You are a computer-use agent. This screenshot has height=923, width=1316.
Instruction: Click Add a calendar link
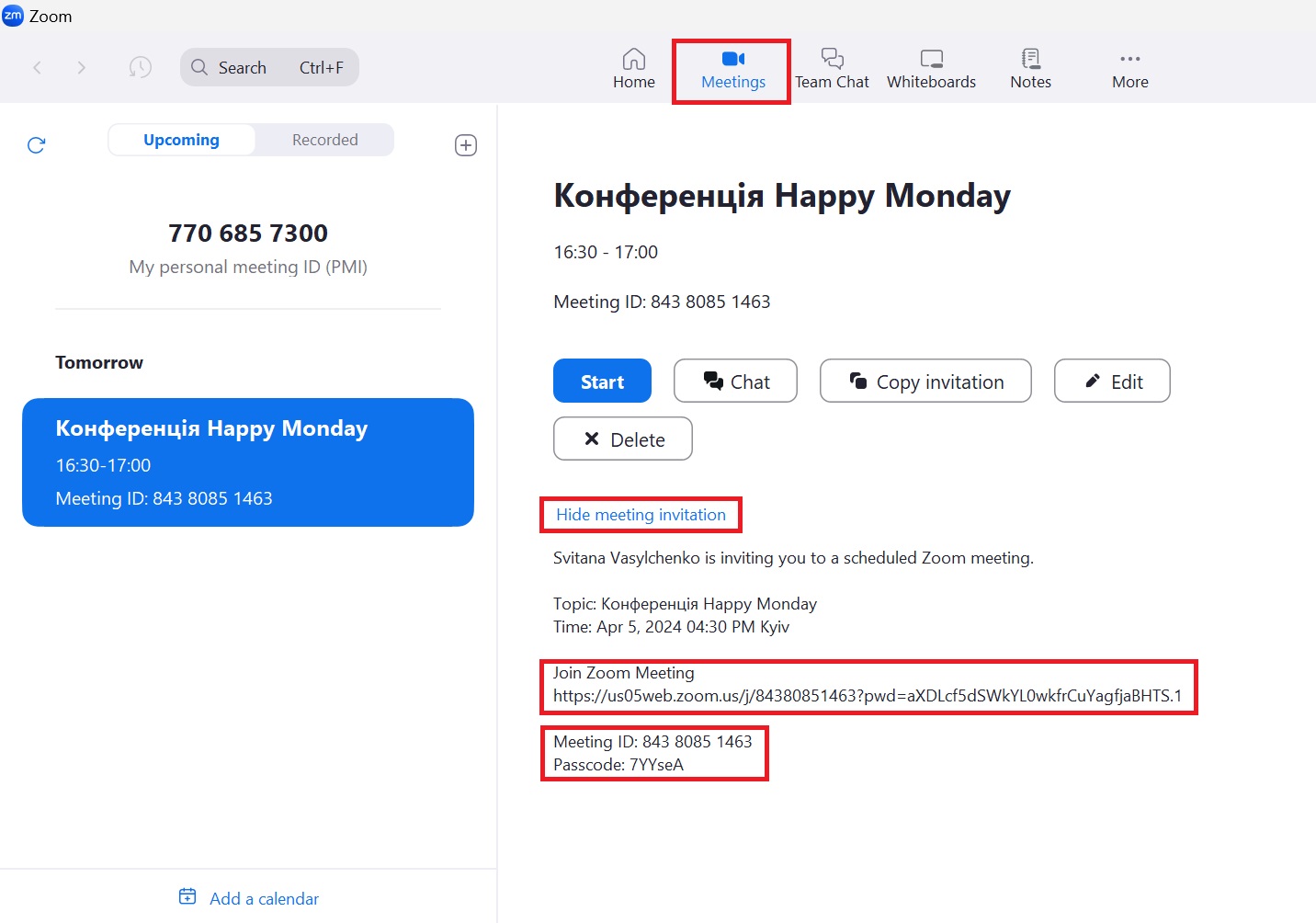[x=249, y=898]
